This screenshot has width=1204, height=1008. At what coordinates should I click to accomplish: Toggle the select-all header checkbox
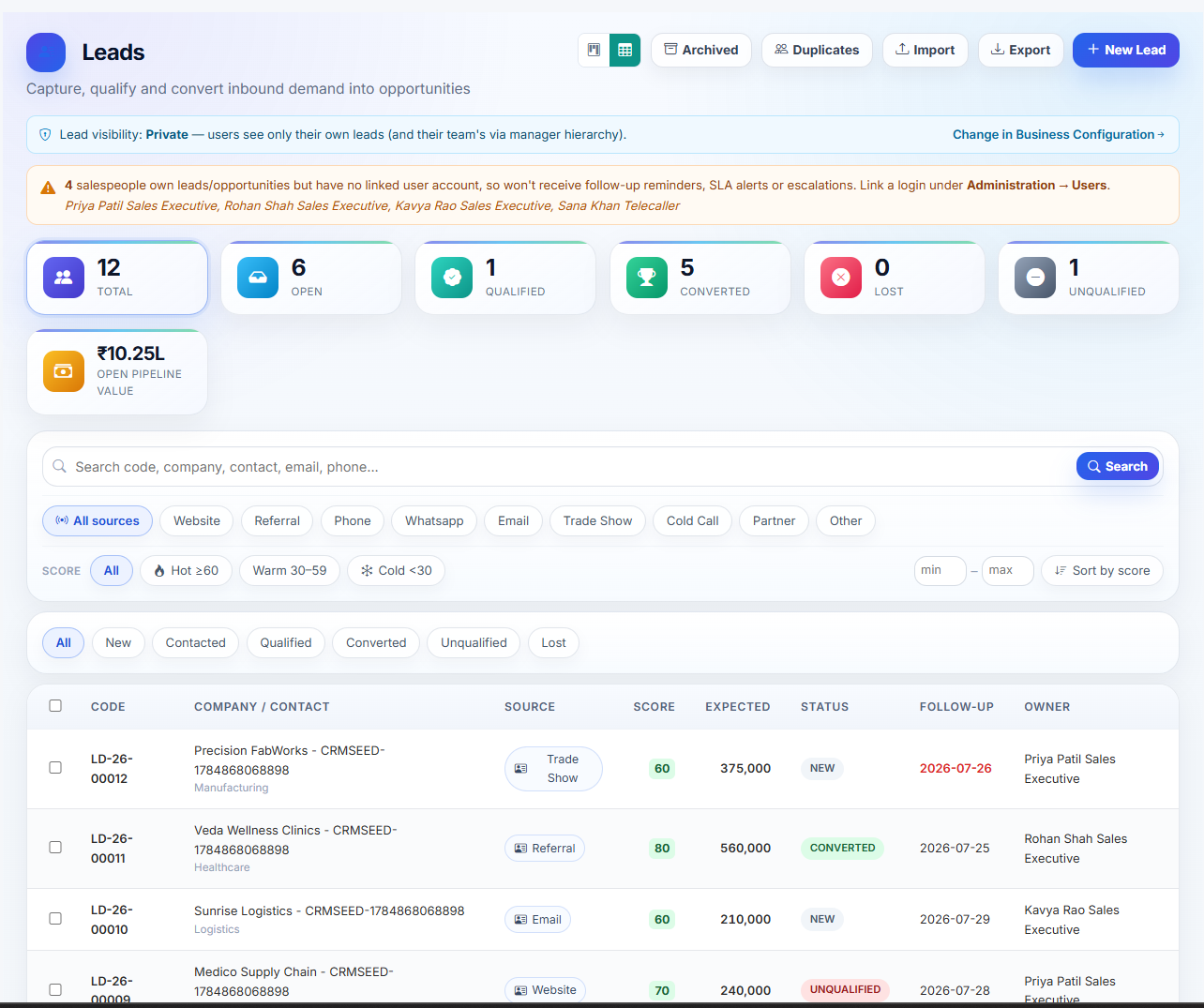[x=55, y=705]
